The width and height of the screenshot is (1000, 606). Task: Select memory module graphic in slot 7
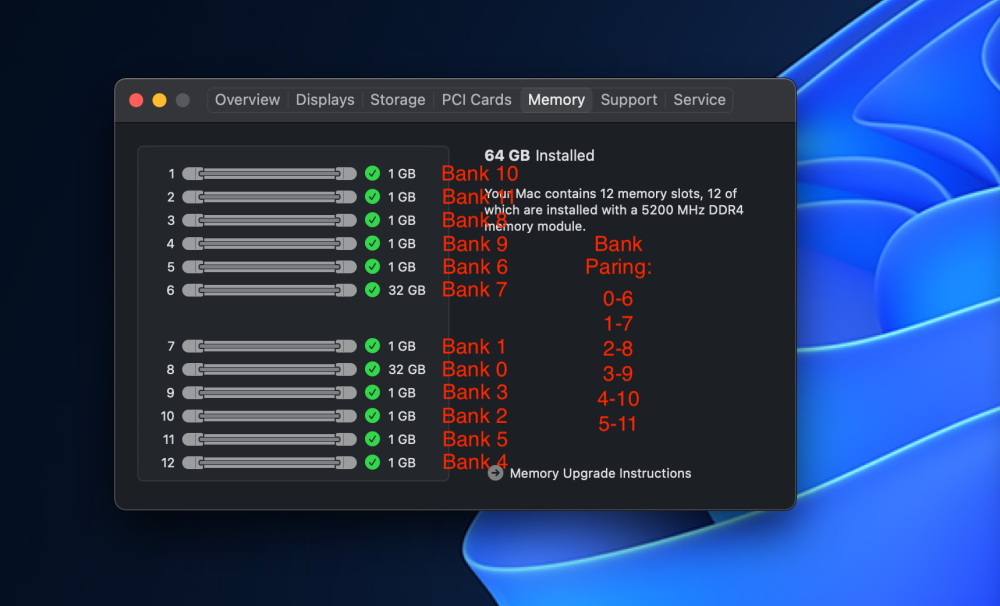[x=269, y=346]
